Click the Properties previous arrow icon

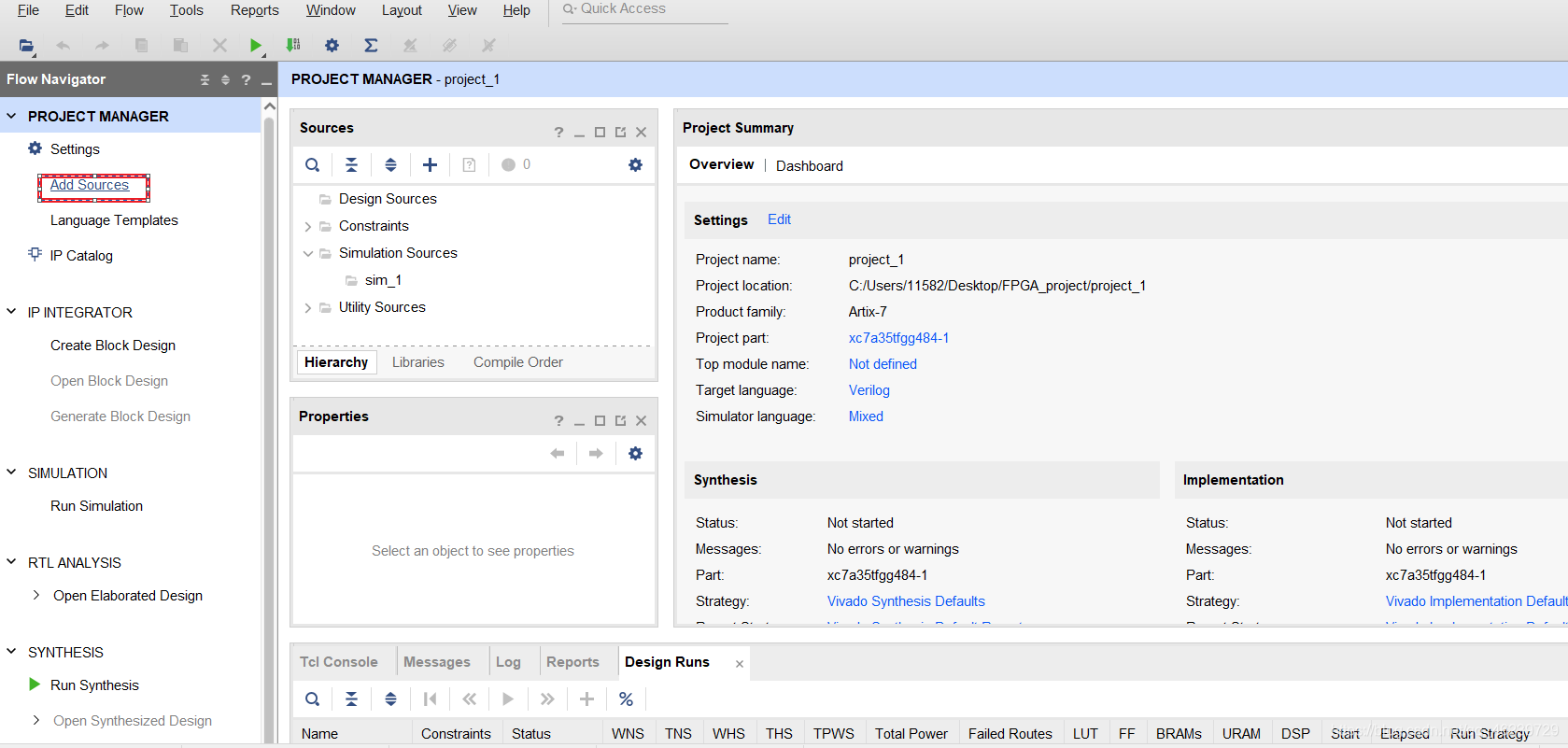coord(558,454)
